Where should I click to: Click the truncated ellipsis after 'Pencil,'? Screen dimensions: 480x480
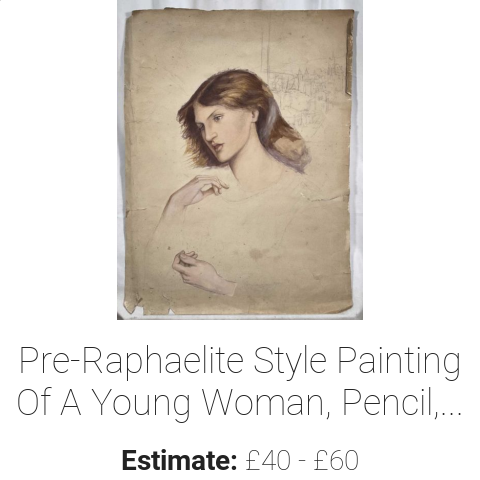click(451, 411)
